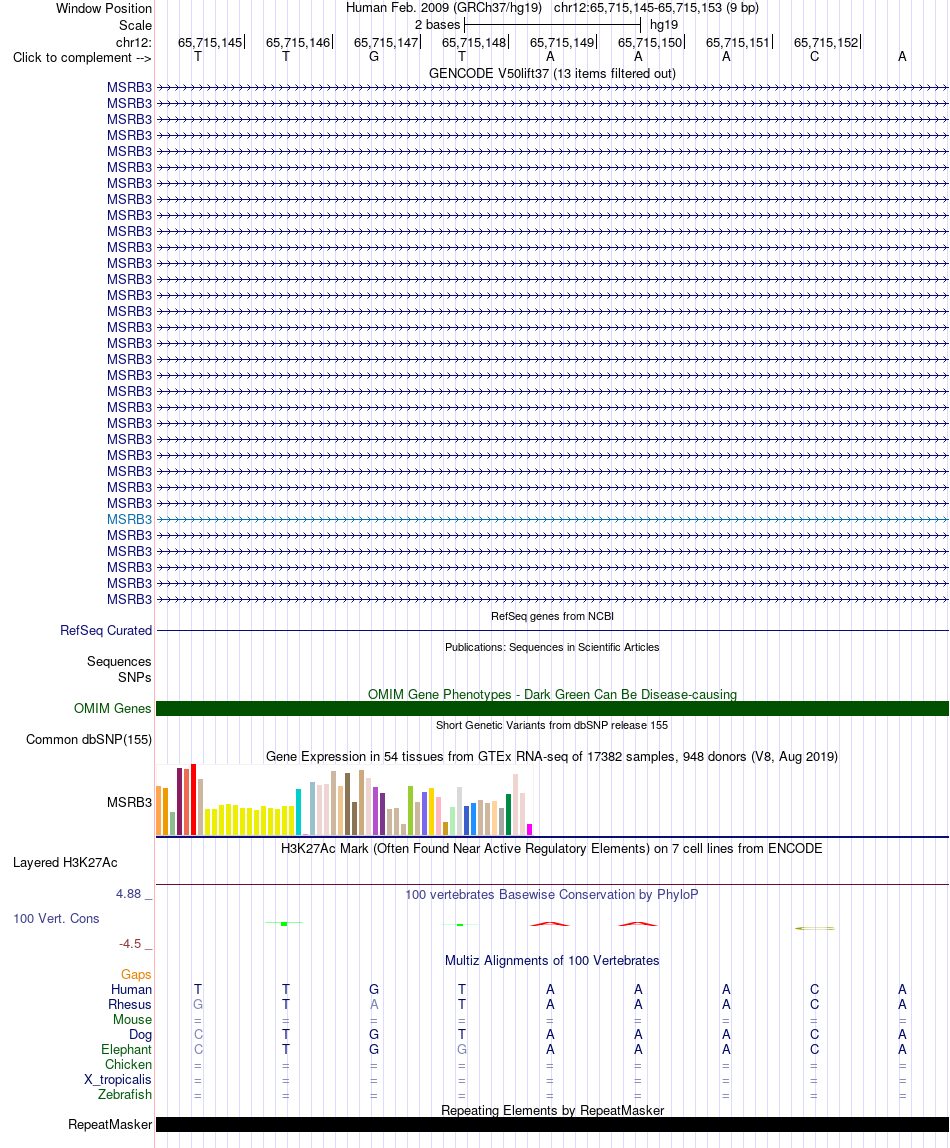Click position label 65,715,150 on the ruler
This screenshot has width=950, height=1148.
point(650,42)
